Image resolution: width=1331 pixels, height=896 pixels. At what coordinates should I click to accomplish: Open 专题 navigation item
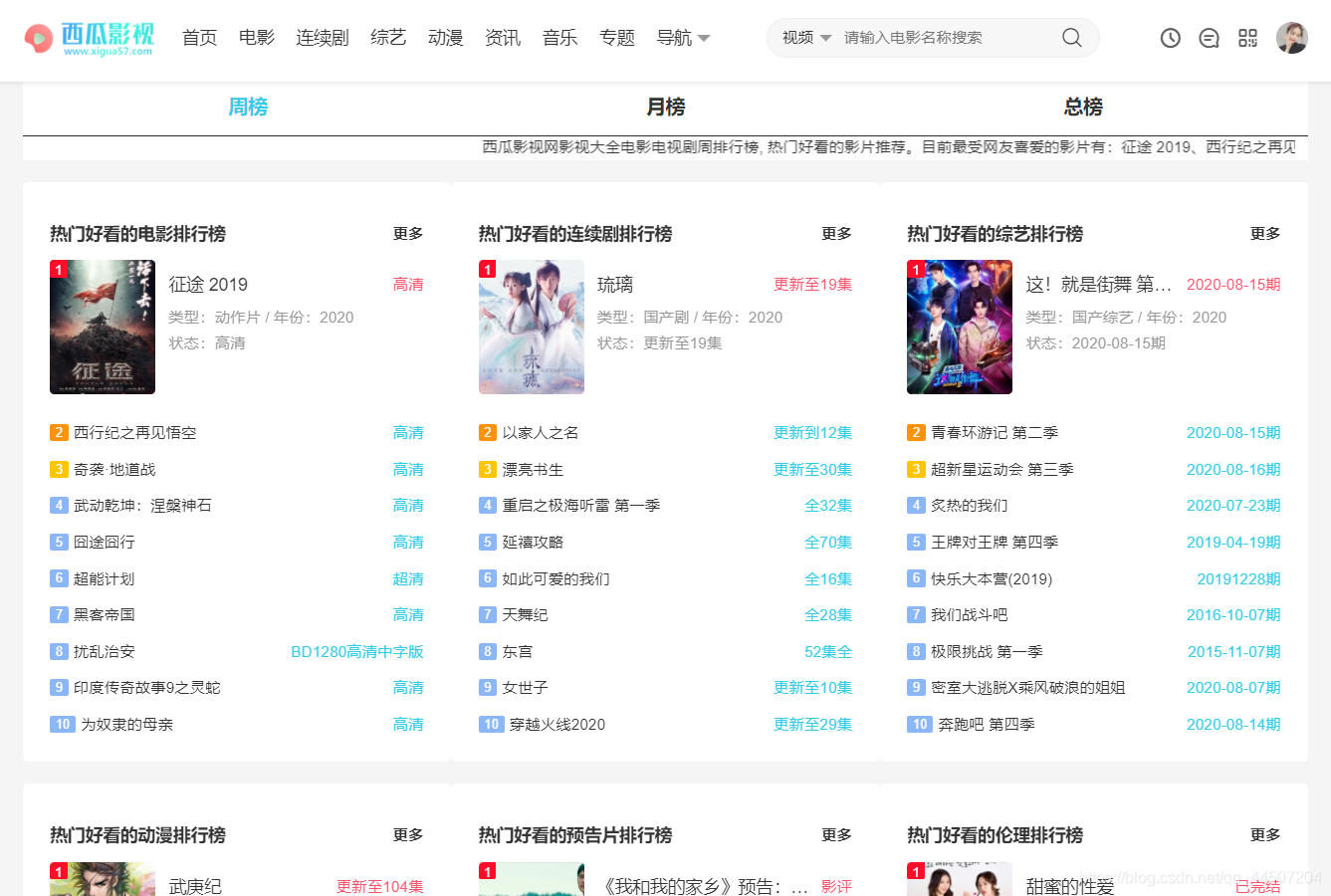(617, 38)
